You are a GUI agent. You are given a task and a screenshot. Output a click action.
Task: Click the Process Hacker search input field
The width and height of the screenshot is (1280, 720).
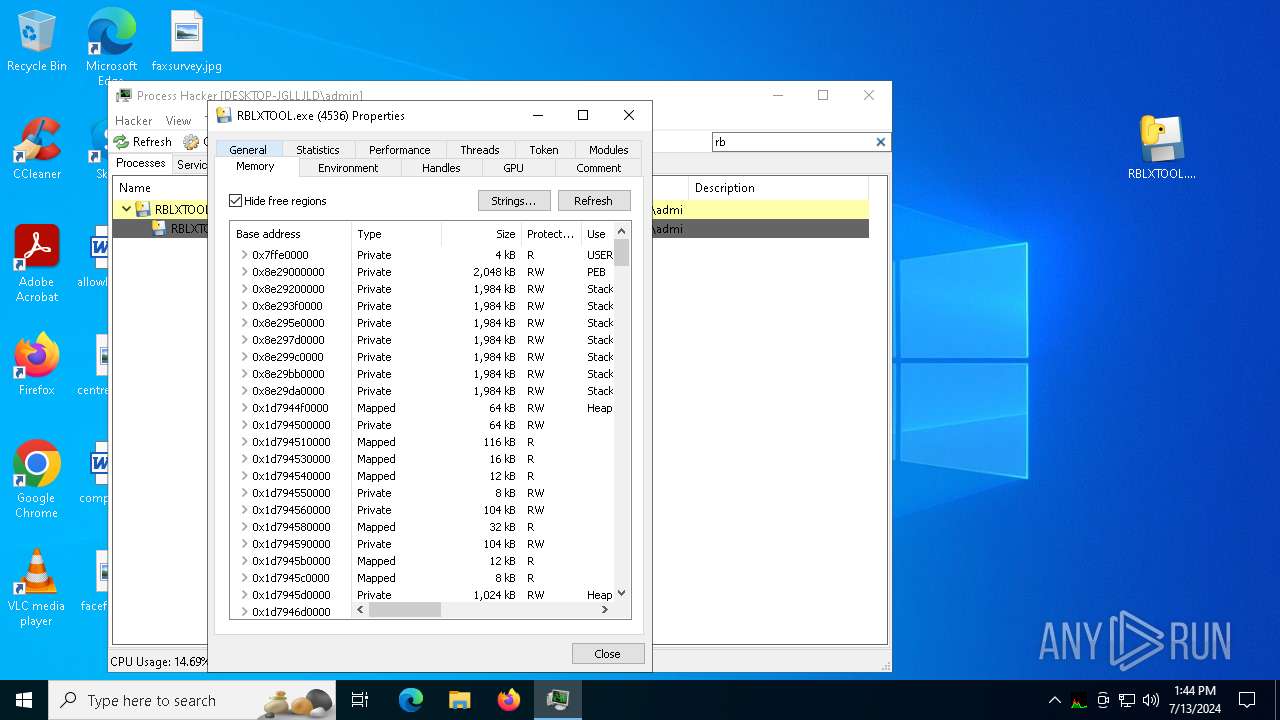tap(792, 142)
